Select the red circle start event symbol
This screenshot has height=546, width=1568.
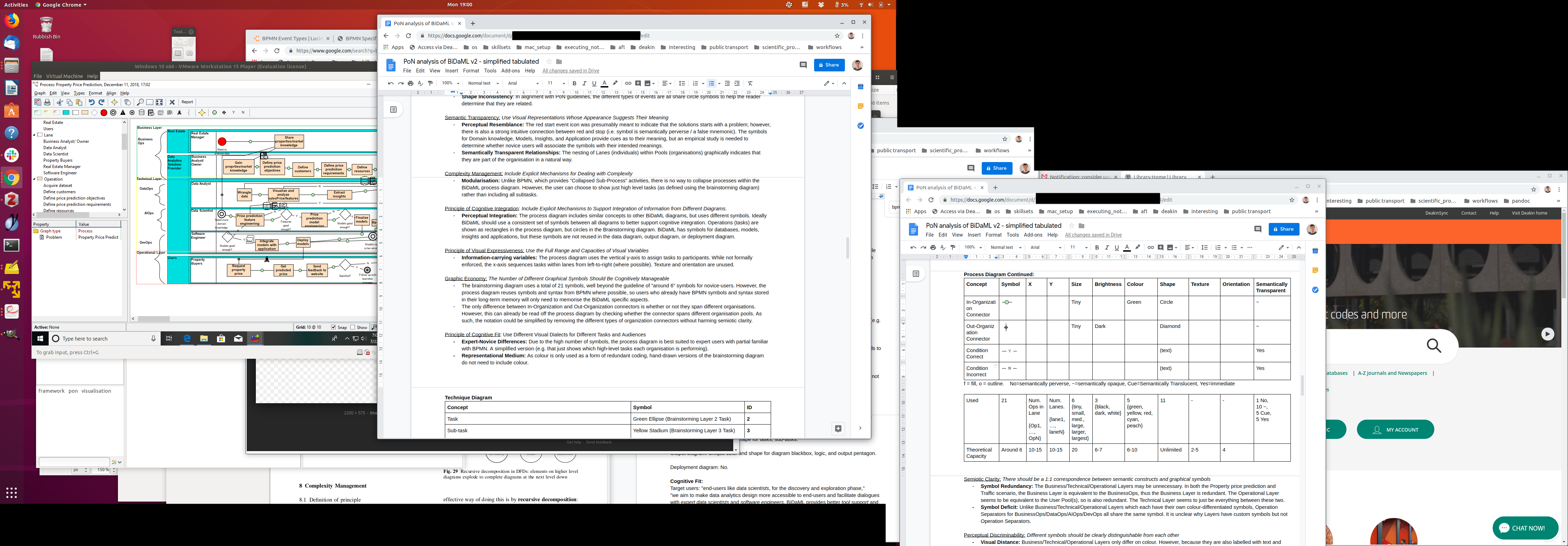104,113
